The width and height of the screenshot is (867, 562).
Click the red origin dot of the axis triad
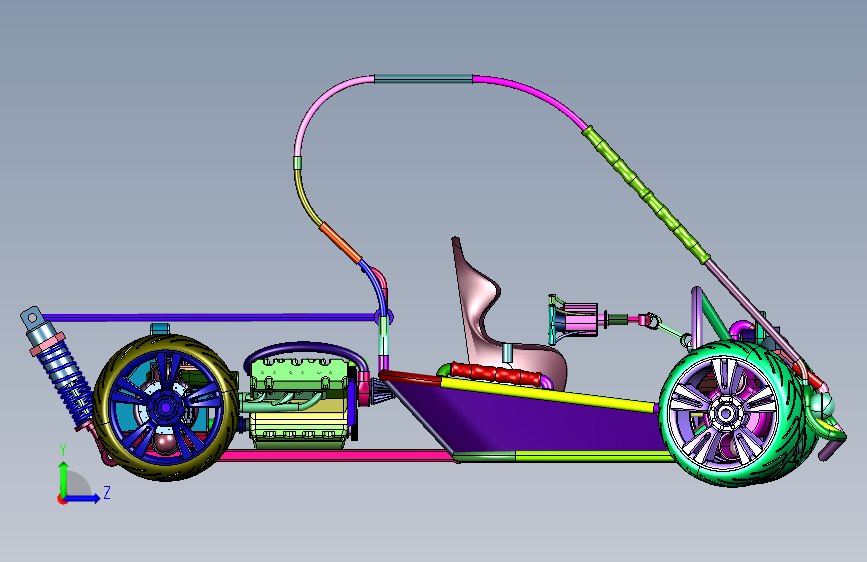pos(62,499)
